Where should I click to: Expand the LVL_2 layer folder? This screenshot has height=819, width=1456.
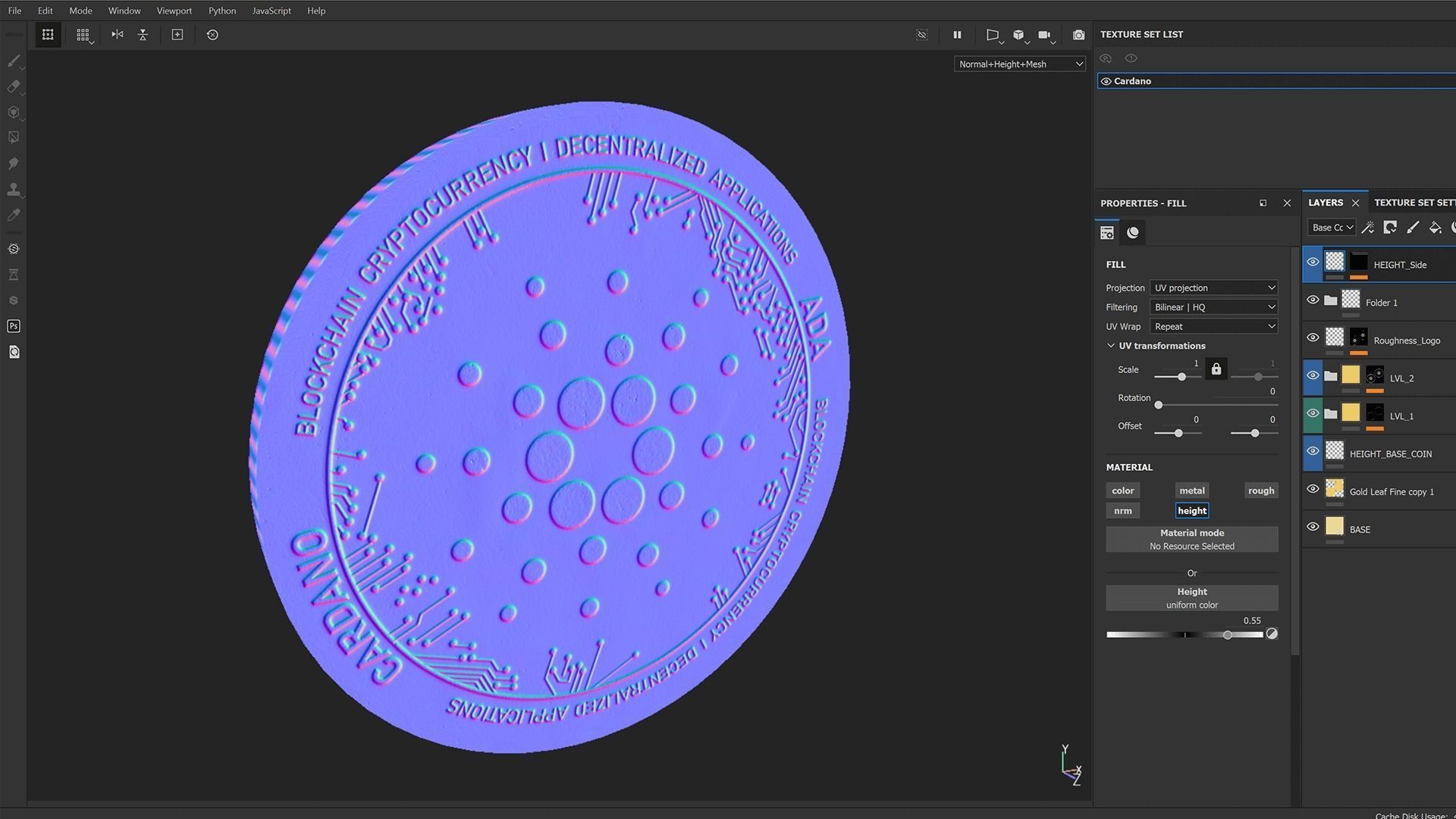[1330, 376]
